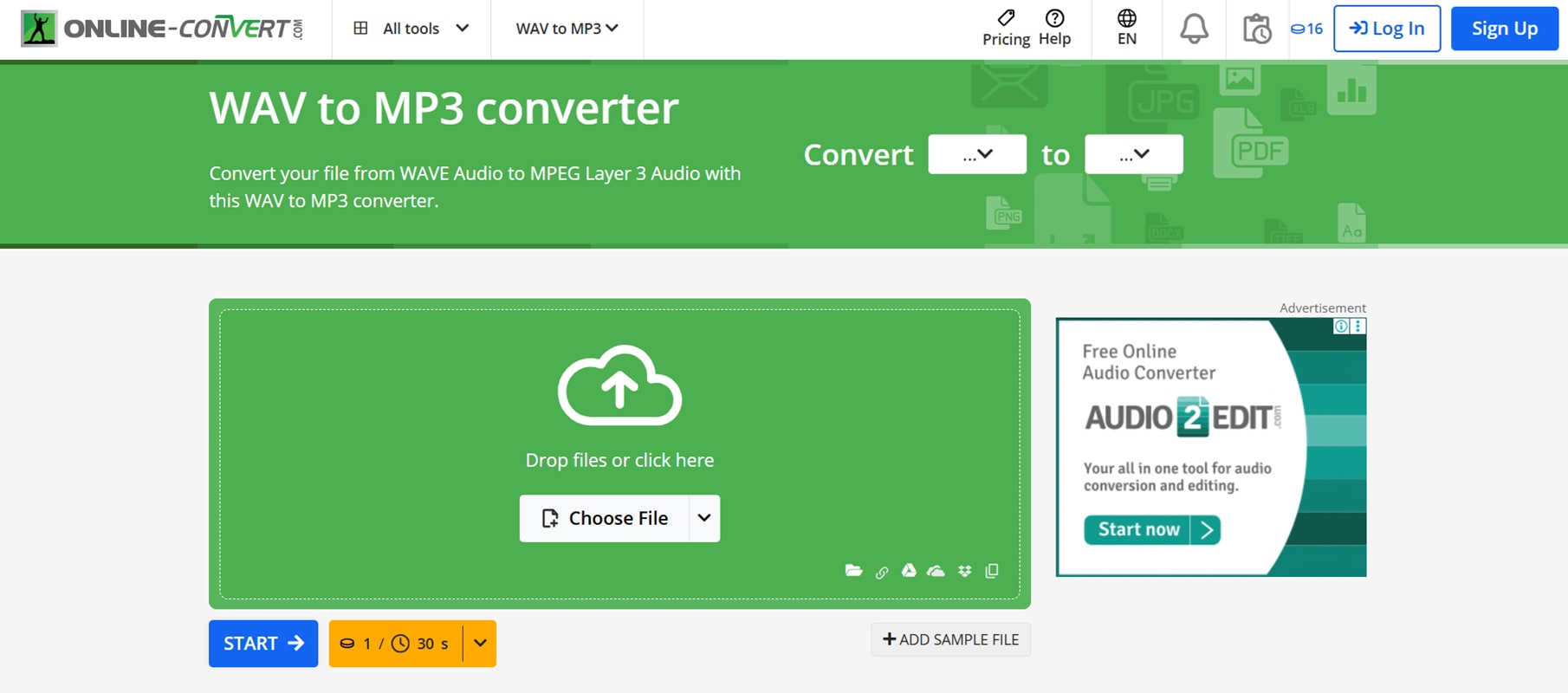Open the notifications bell
Screen dimensions: 1568x693
click(x=1194, y=29)
